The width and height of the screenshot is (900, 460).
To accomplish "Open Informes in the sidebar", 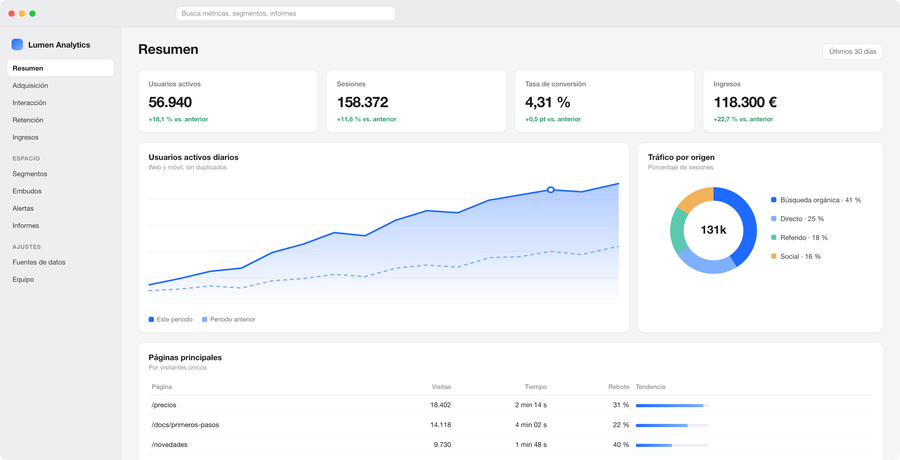I will click(60, 225).
